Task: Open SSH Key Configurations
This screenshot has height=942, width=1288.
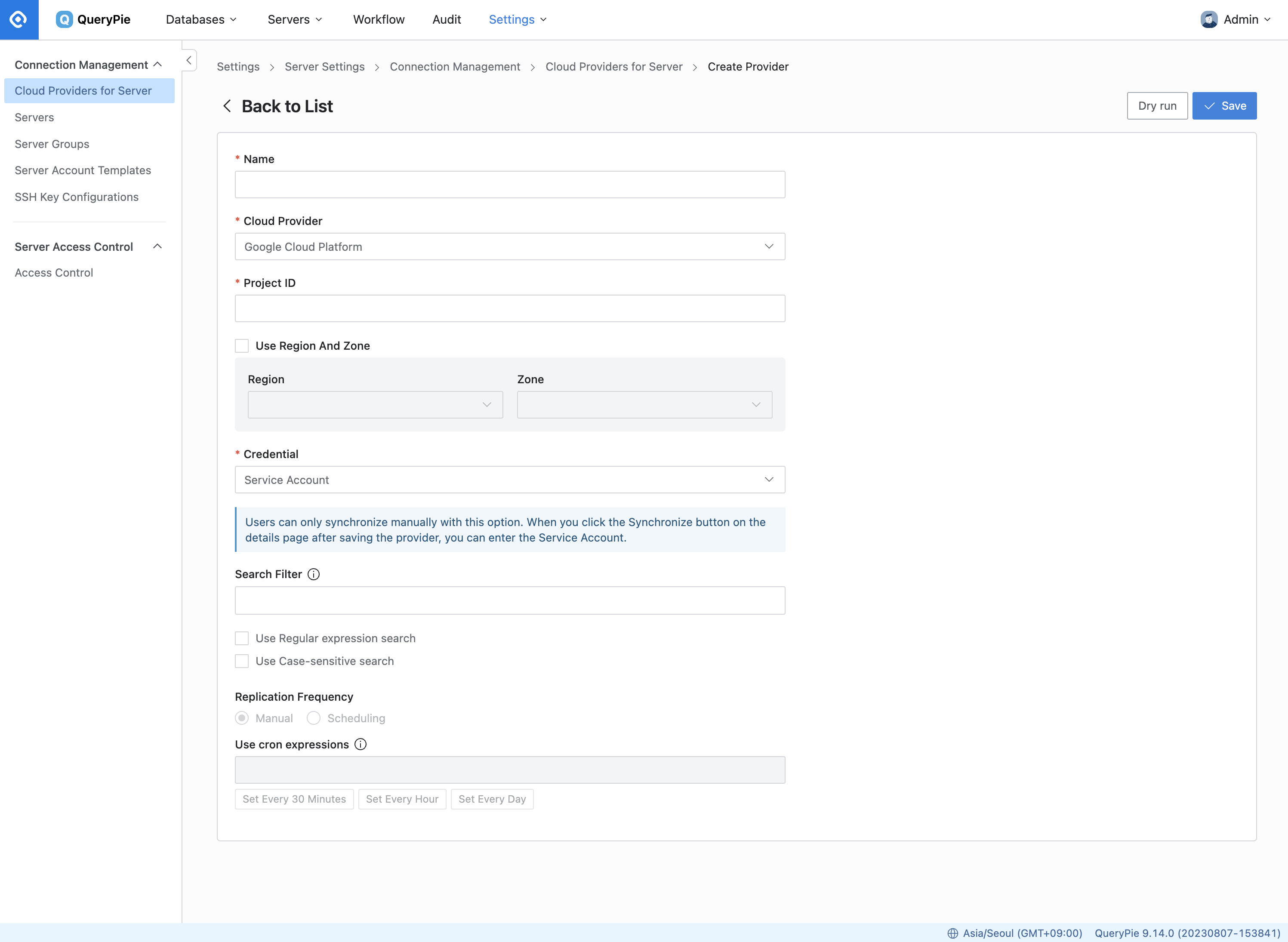Action: [x=77, y=197]
